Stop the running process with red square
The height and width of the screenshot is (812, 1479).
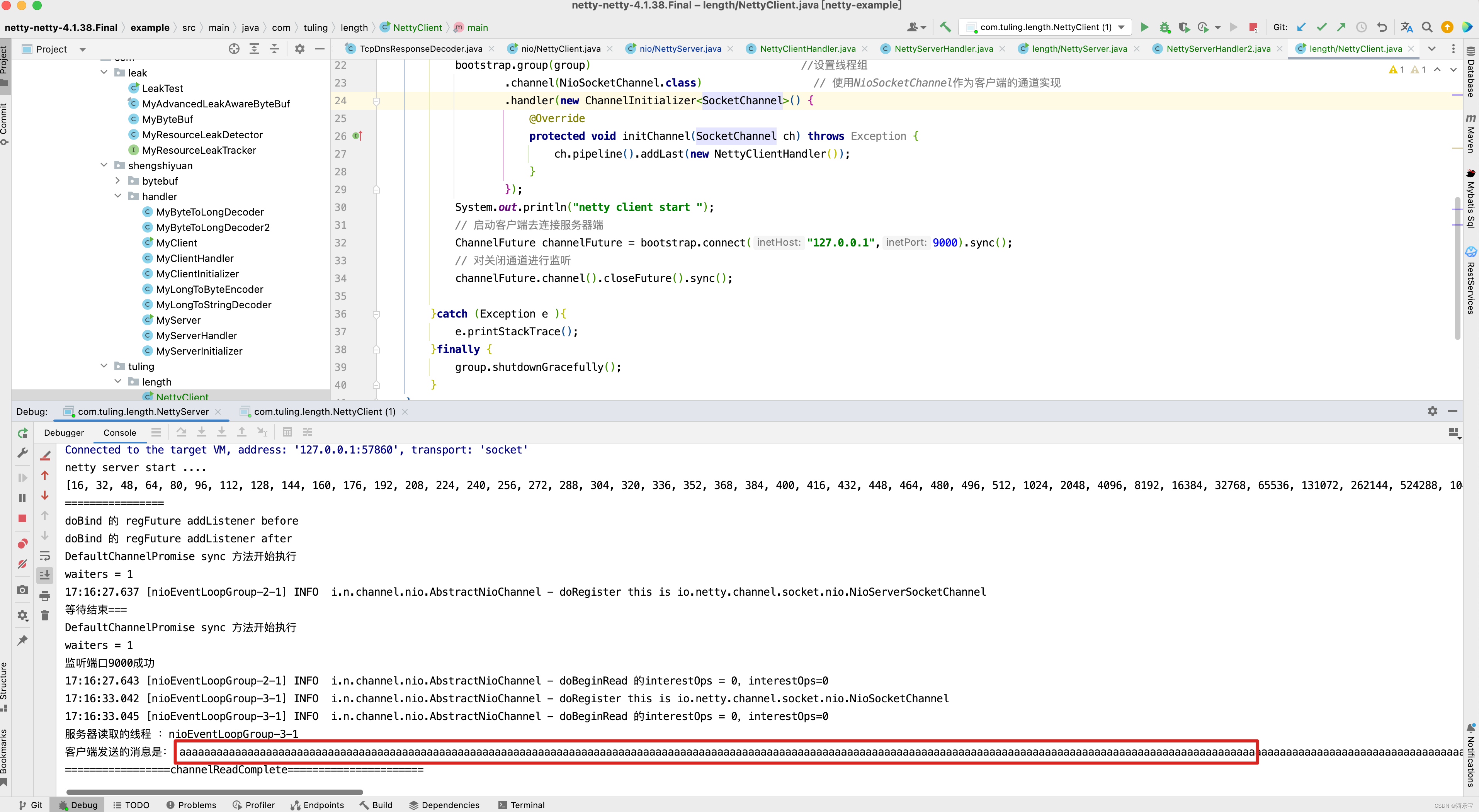tap(1253, 27)
